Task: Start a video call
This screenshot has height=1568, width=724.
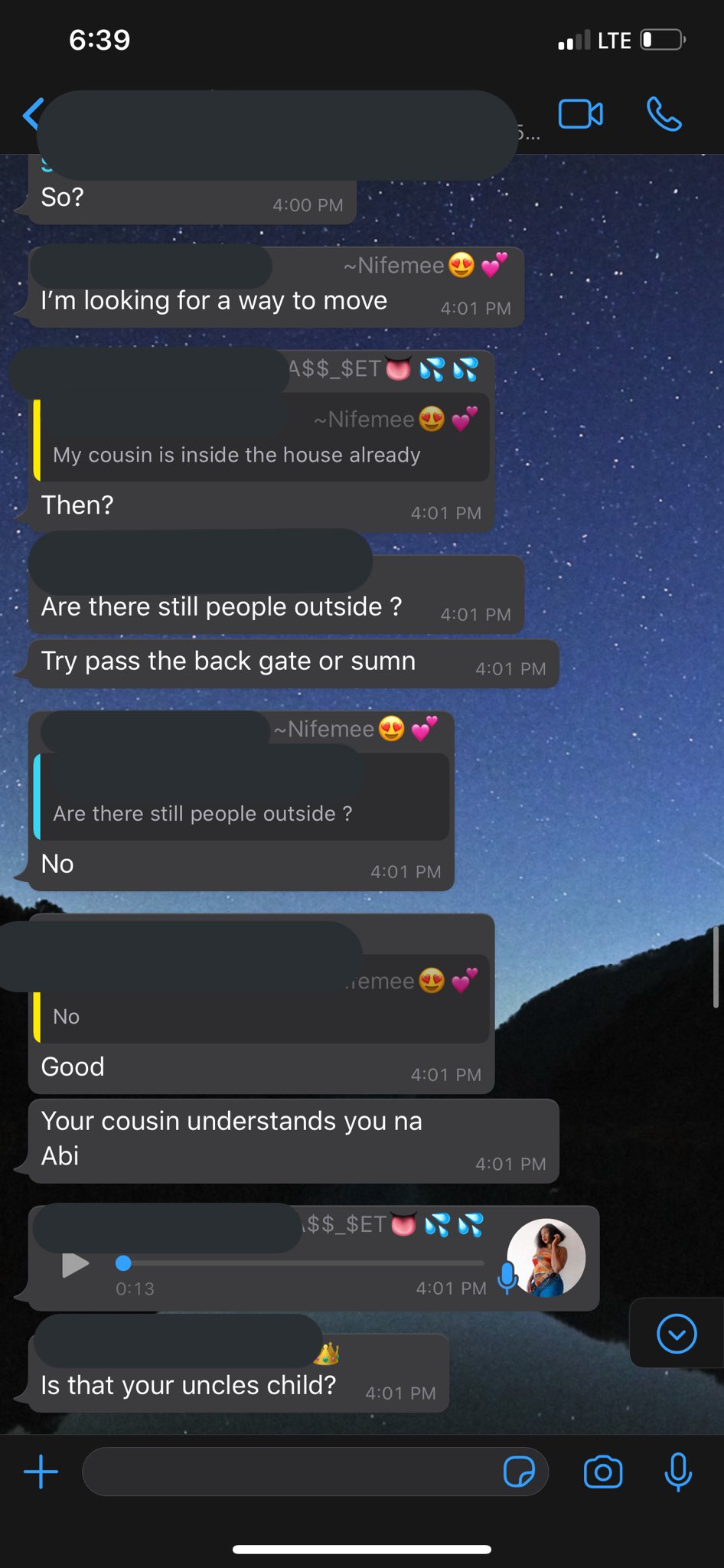Action: tap(580, 115)
